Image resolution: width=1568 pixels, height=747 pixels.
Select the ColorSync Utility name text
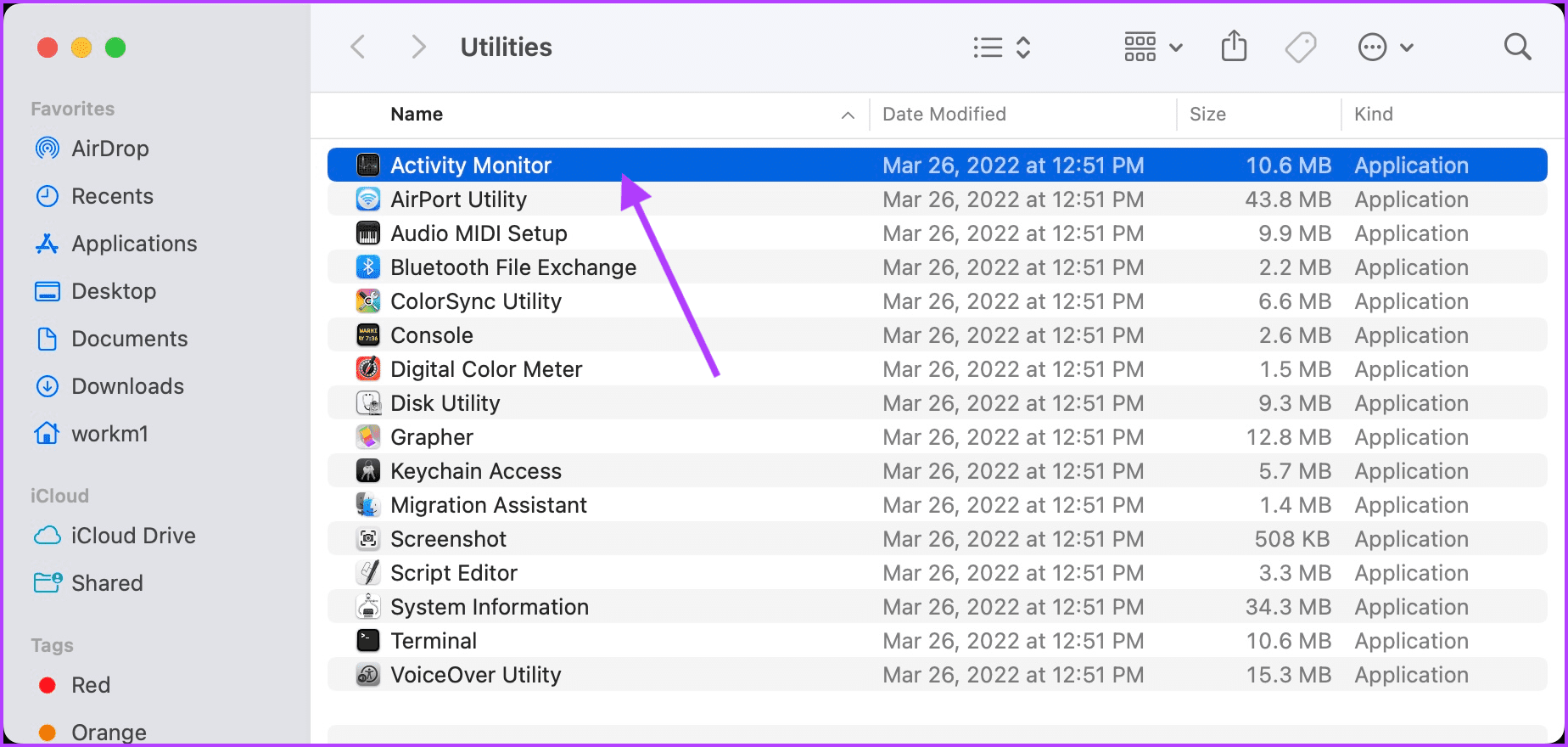(476, 301)
